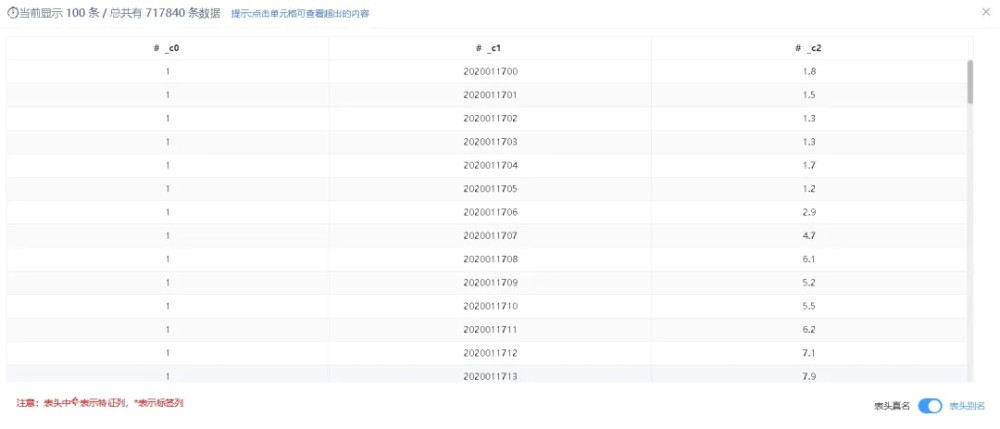The image size is (1000, 429).
Task: Click the cell 2020011702
Action: [x=490, y=119]
